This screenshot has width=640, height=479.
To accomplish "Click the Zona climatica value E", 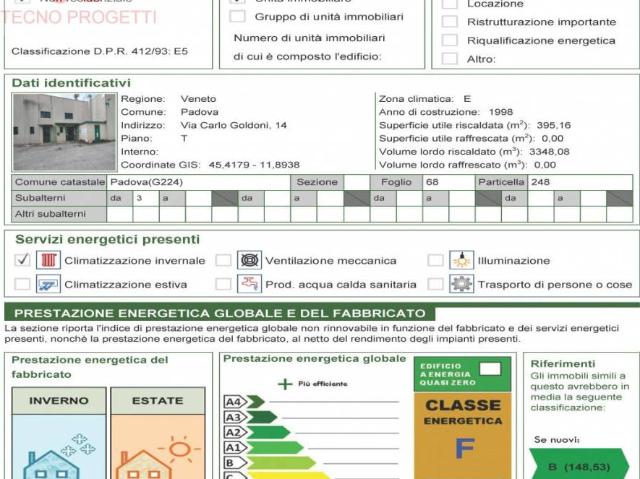I will 467,99.
